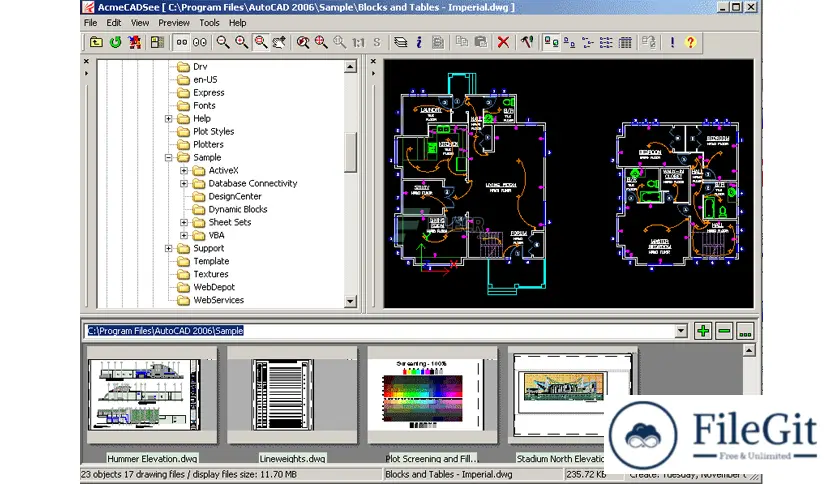Expand the Help folder node
This screenshot has height=484, width=836.
[168, 118]
